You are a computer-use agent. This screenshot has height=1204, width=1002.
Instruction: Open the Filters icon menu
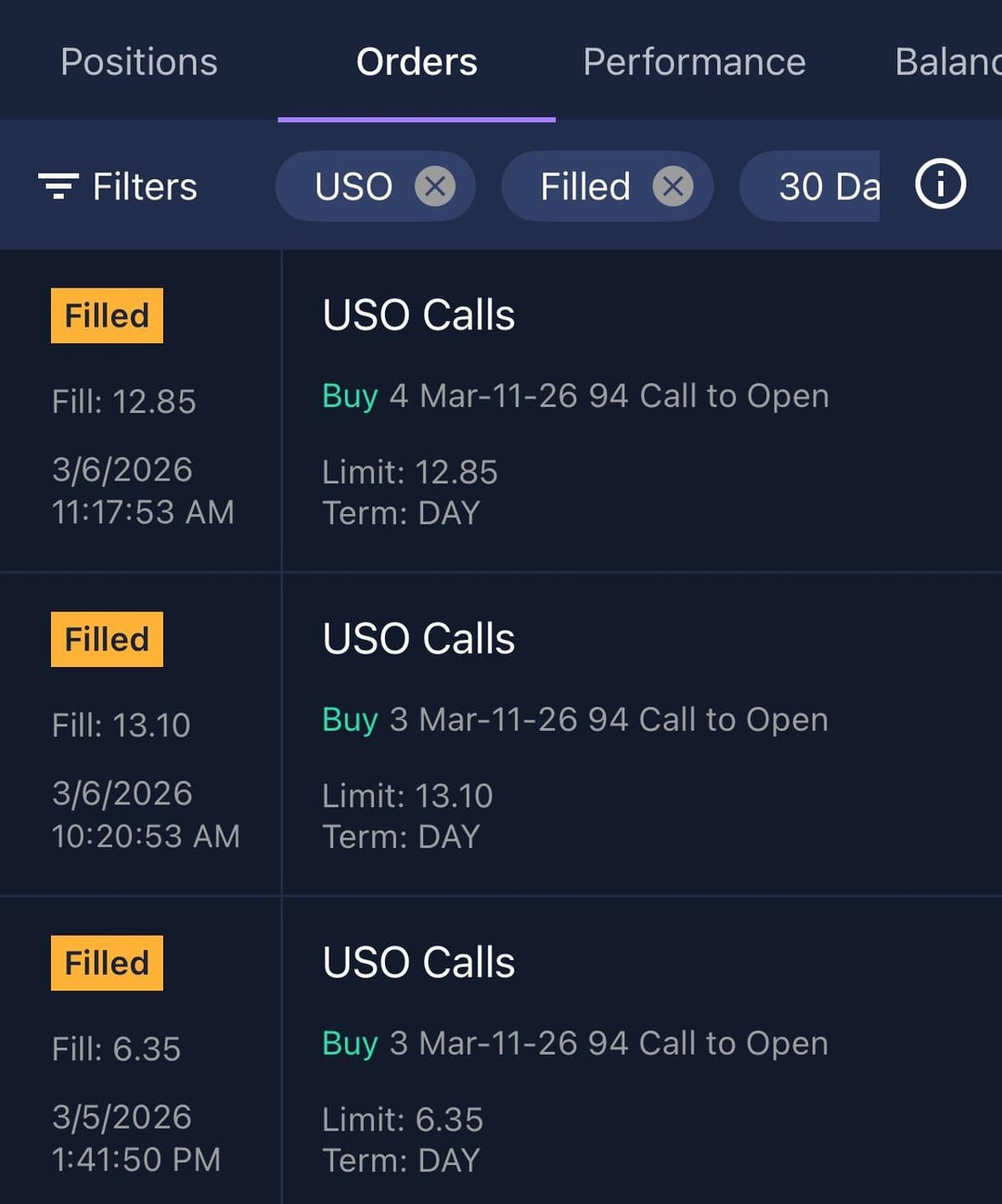(x=58, y=186)
